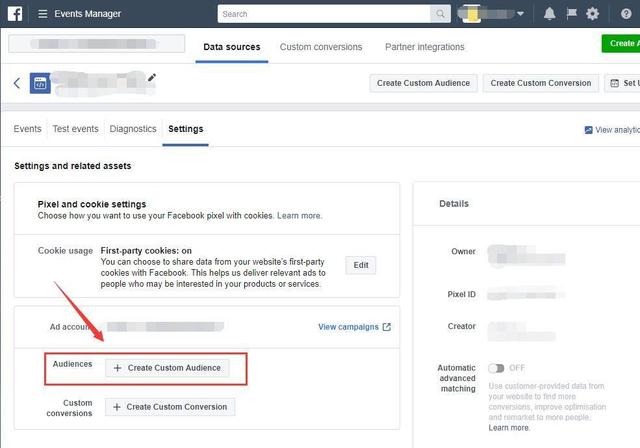Open the blurred ad account selector box
Image resolution: width=640 pixels, height=448 pixels.
coord(97,44)
